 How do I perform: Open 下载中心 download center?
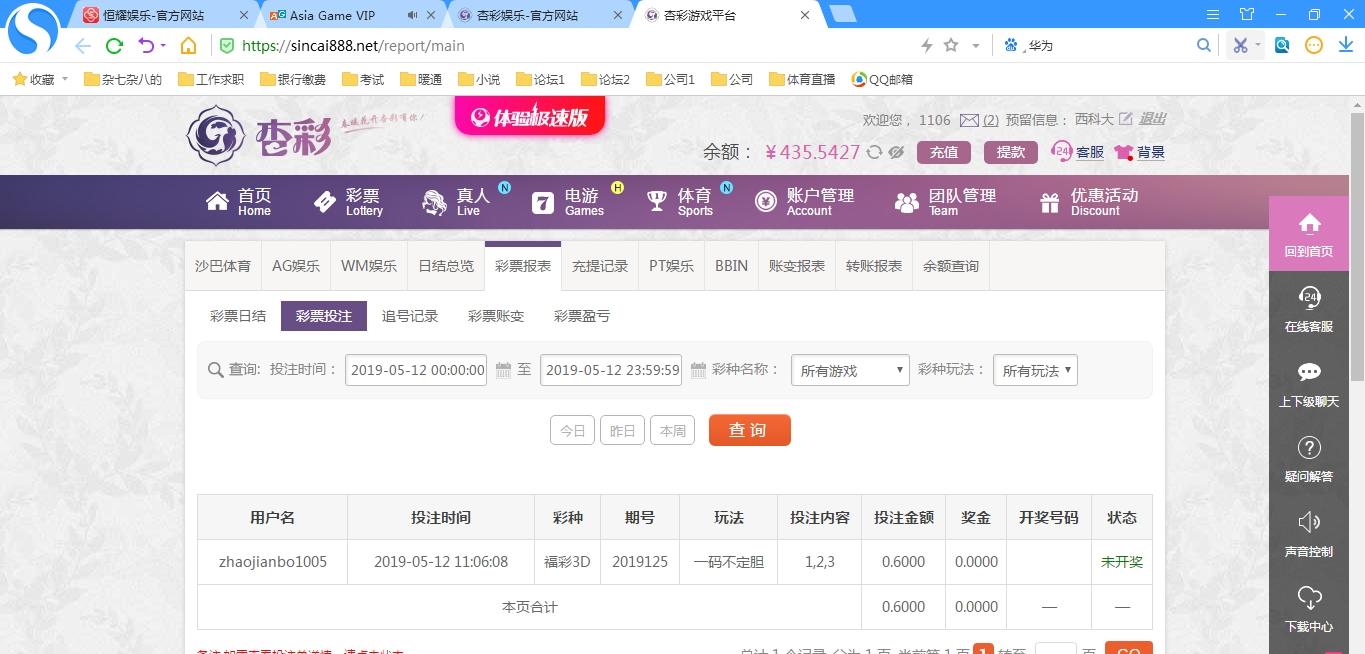(x=1309, y=609)
